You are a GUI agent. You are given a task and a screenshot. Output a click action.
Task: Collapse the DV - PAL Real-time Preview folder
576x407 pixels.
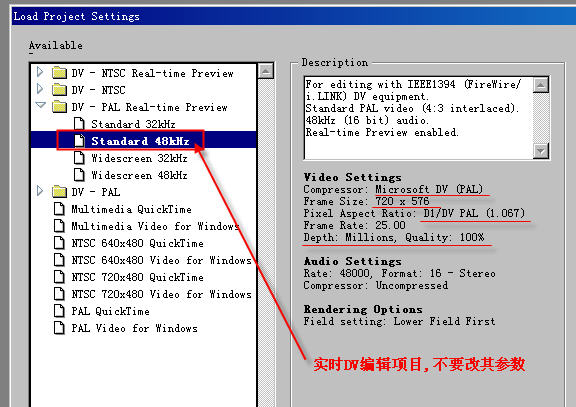[40, 105]
